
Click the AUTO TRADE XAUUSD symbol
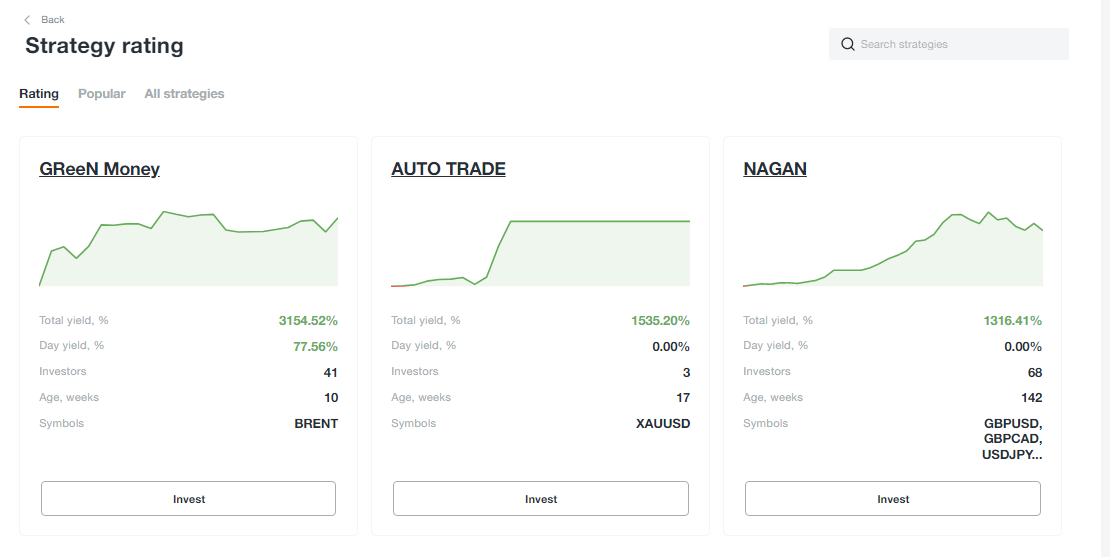tap(663, 423)
